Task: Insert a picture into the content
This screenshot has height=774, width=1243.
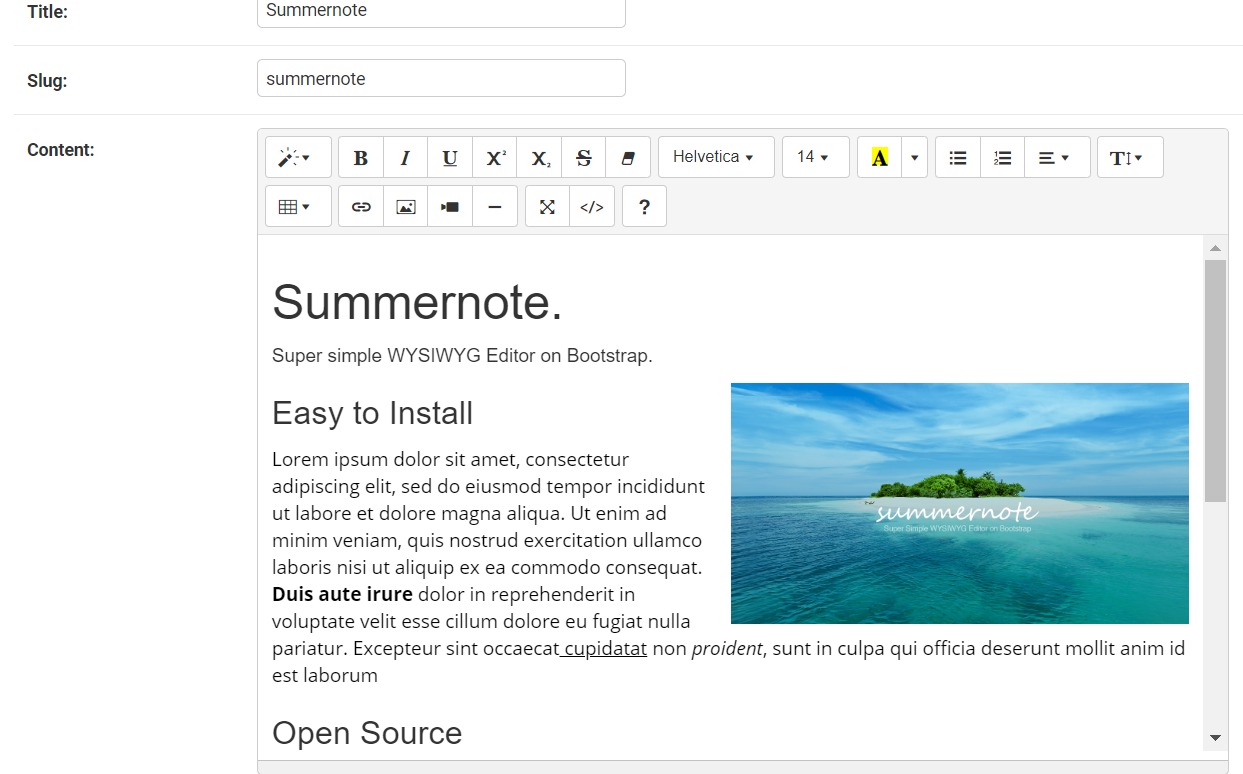Action: (x=405, y=206)
